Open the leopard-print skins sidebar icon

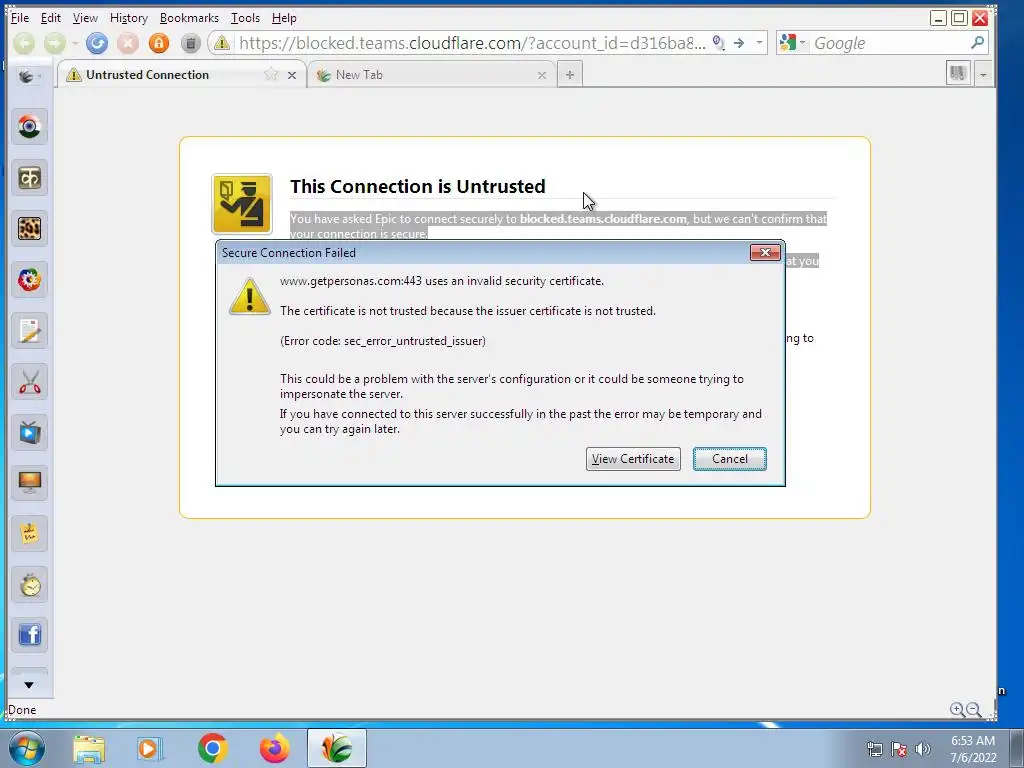tap(29, 229)
